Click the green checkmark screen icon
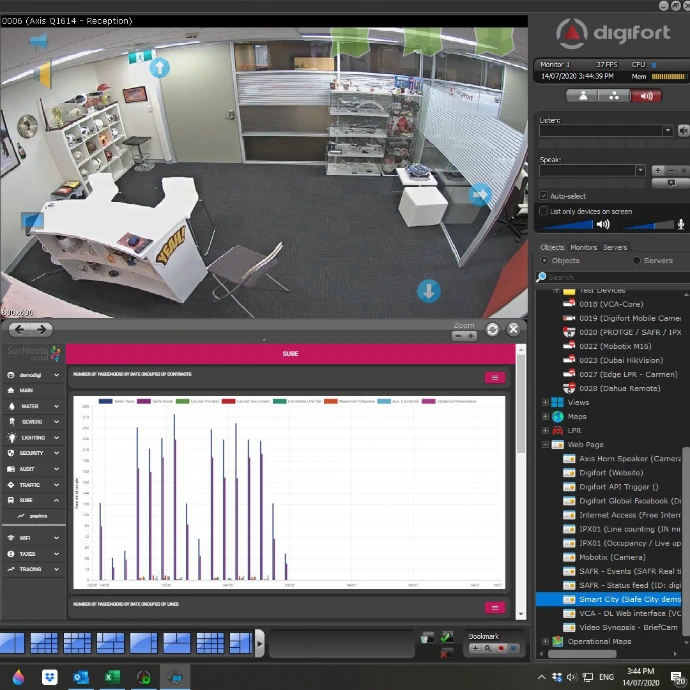The width and height of the screenshot is (690, 690). [447, 637]
